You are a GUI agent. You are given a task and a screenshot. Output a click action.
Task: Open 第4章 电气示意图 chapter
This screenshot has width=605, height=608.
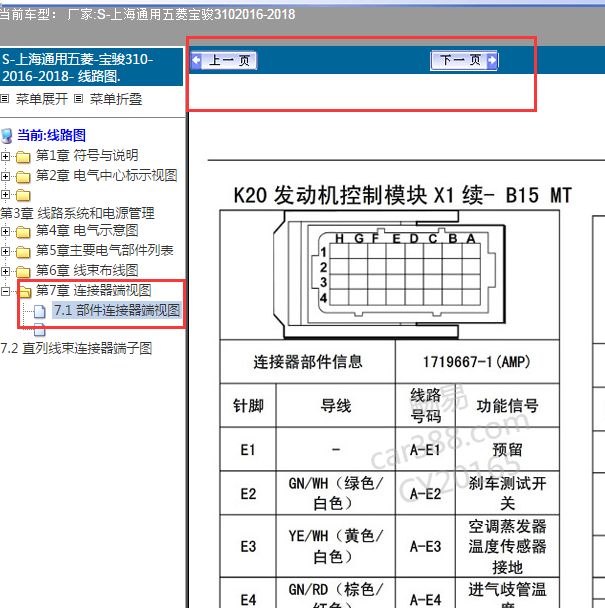pos(87,231)
